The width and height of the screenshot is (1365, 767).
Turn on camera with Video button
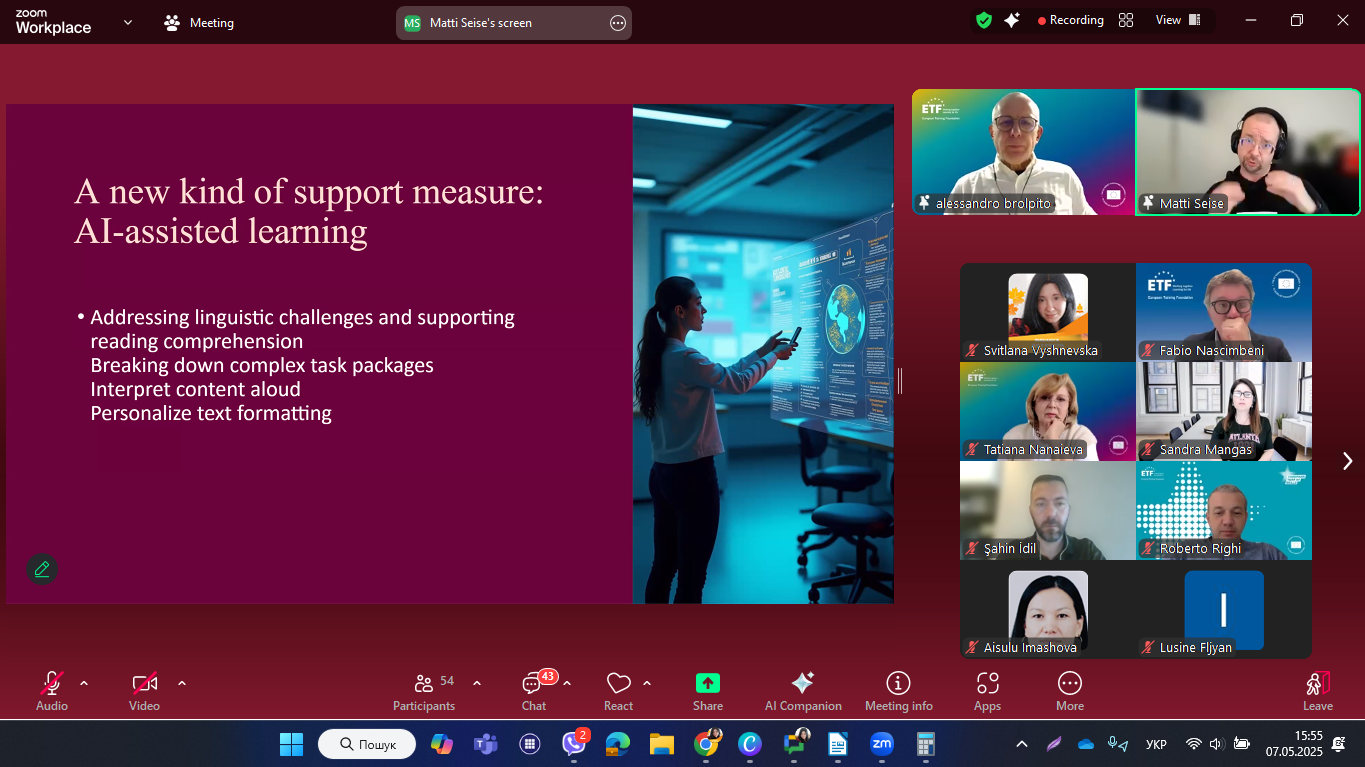144,691
